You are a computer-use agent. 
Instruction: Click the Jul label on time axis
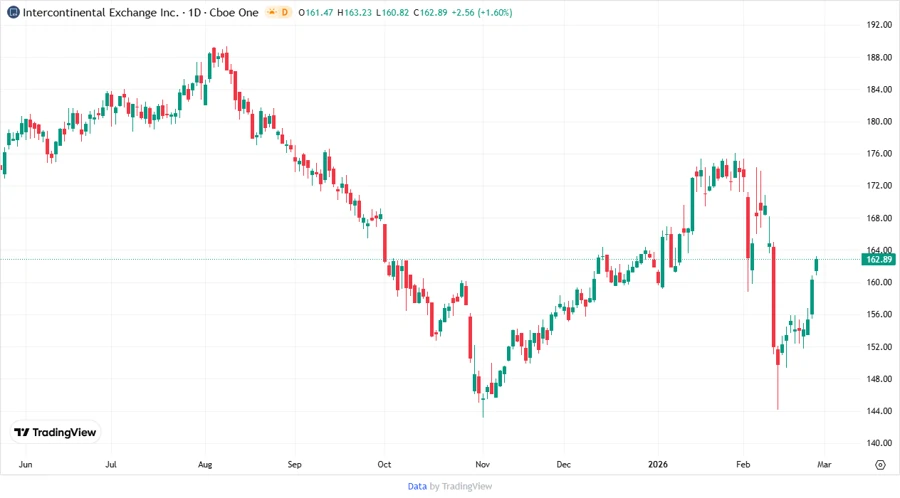point(111,464)
